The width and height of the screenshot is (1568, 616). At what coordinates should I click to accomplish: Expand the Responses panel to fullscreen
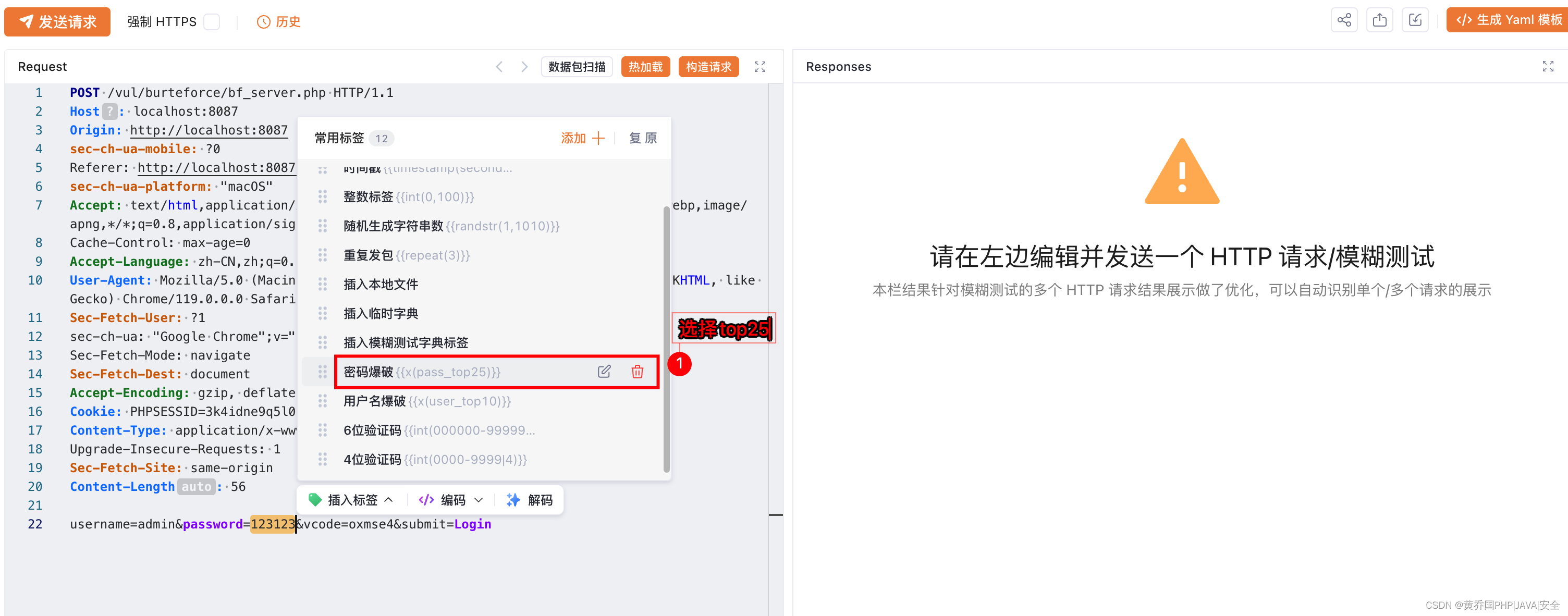tap(1548, 66)
